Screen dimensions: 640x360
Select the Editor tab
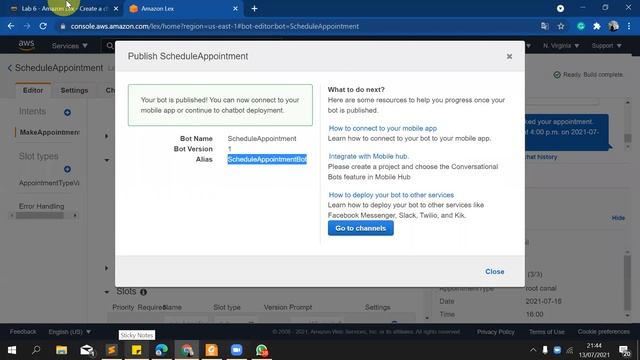33,90
